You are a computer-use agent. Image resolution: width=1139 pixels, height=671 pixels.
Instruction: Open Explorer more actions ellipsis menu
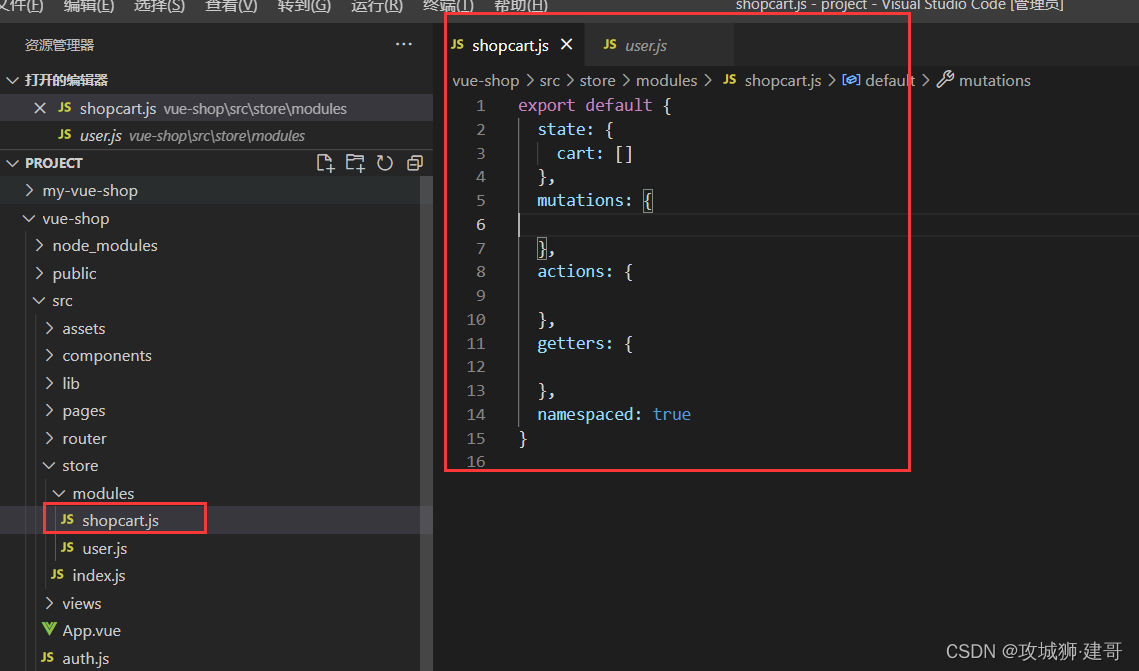tap(404, 44)
